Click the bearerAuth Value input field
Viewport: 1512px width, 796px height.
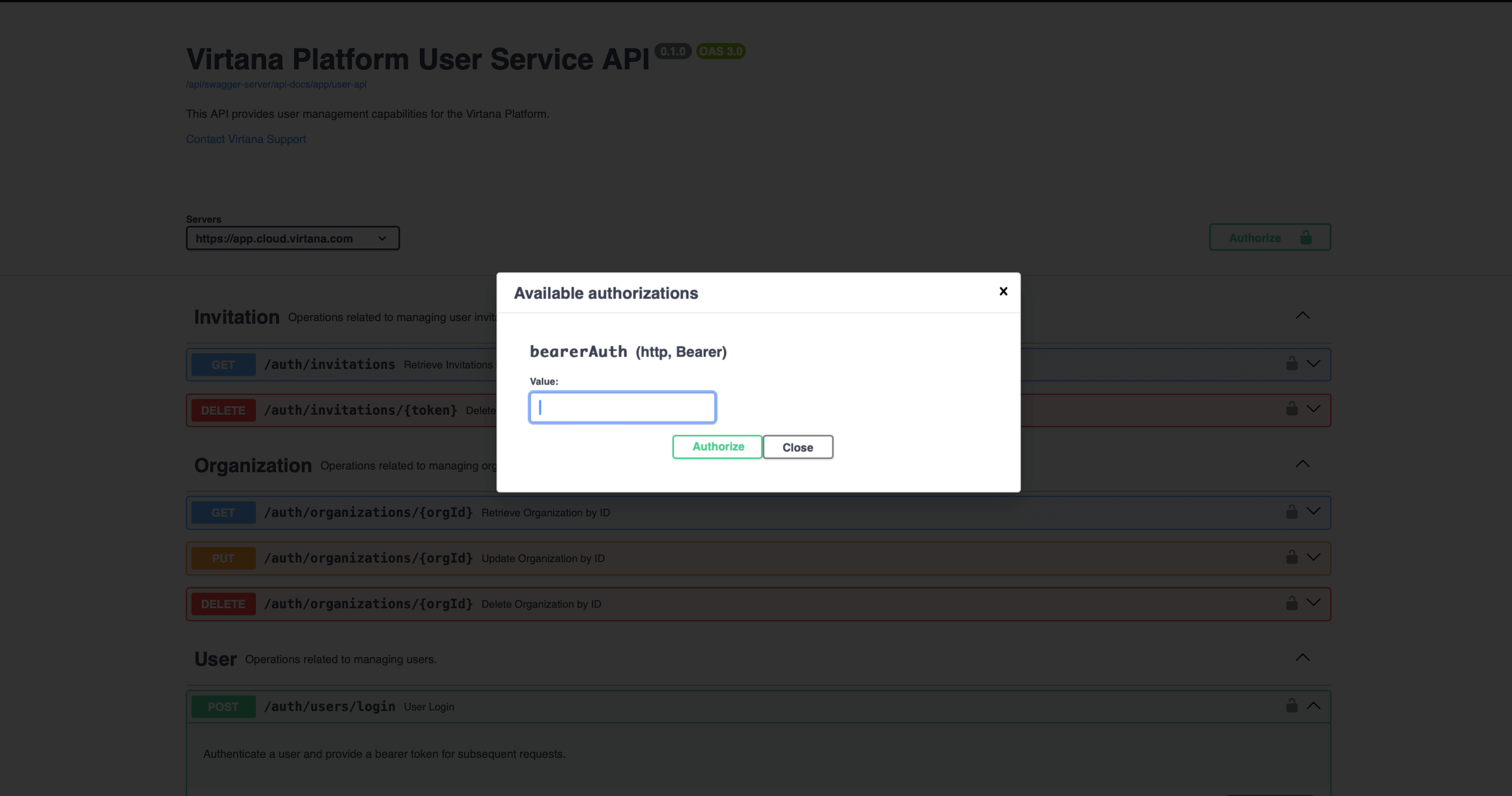click(622, 407)
